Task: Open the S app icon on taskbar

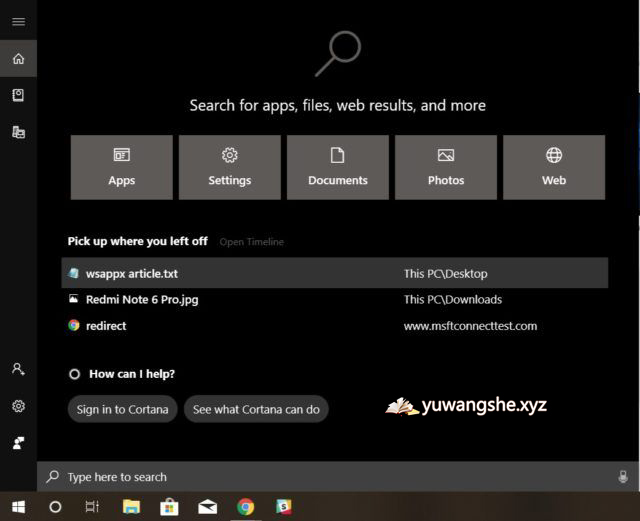Action: (284, 507)
